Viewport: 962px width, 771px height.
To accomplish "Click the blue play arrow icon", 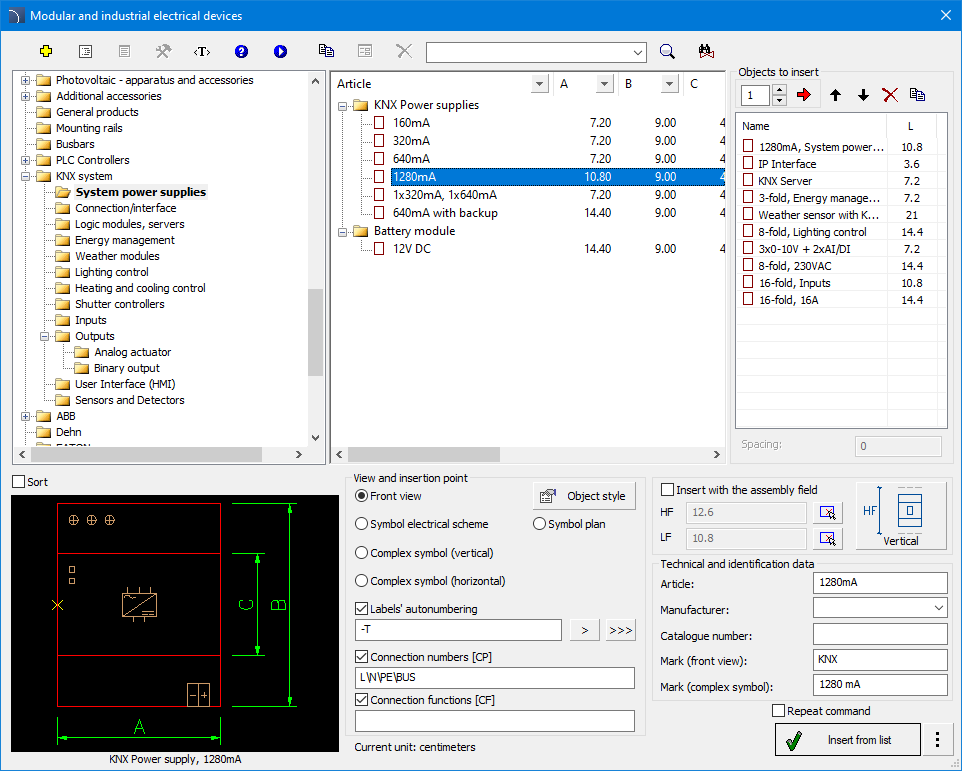I will click(x=280, y=52).
